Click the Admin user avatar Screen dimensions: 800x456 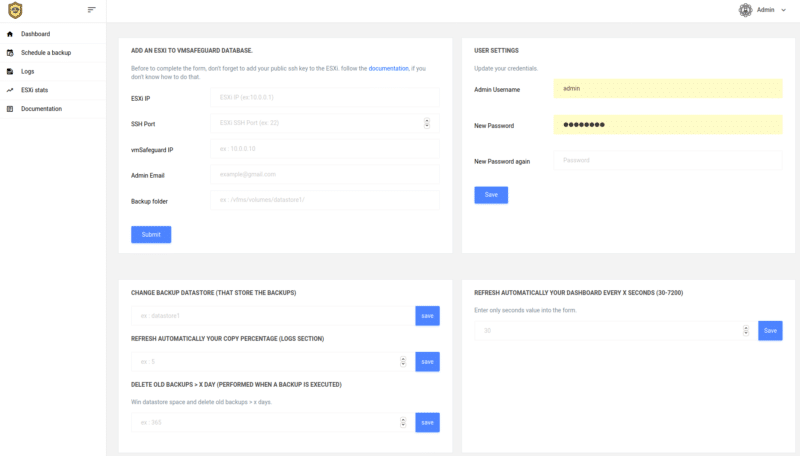point(745,10)
